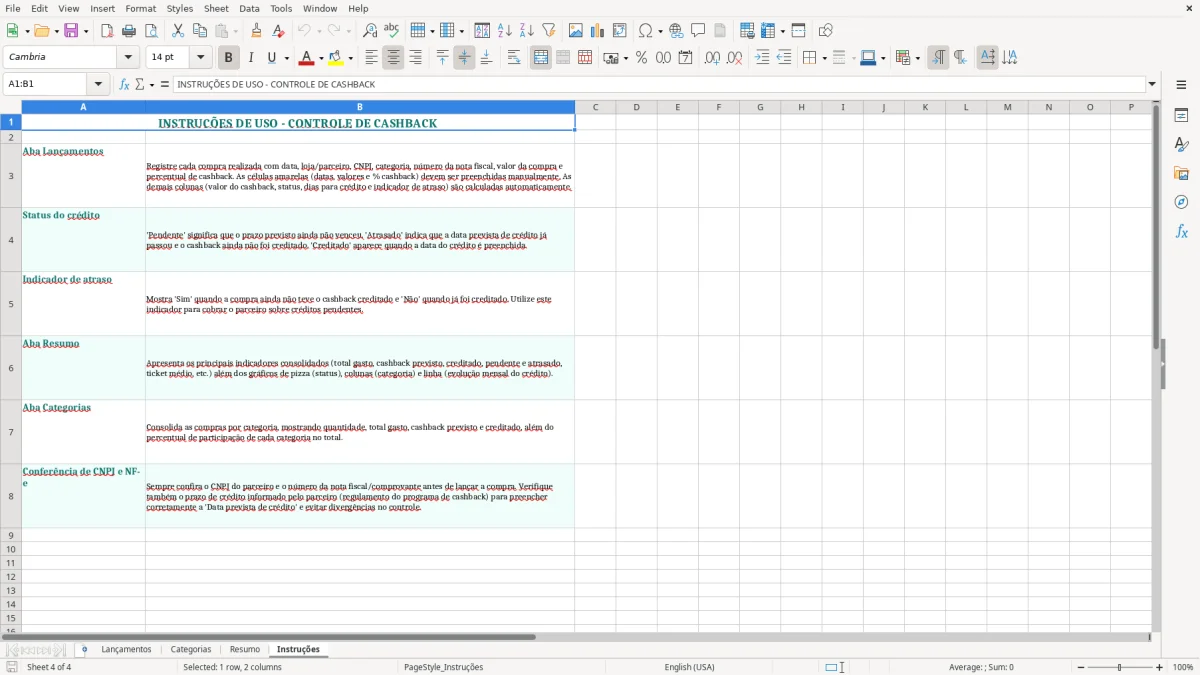
Task: Switch to Categorias sheet tab
Action: click(x=191, y=649)
